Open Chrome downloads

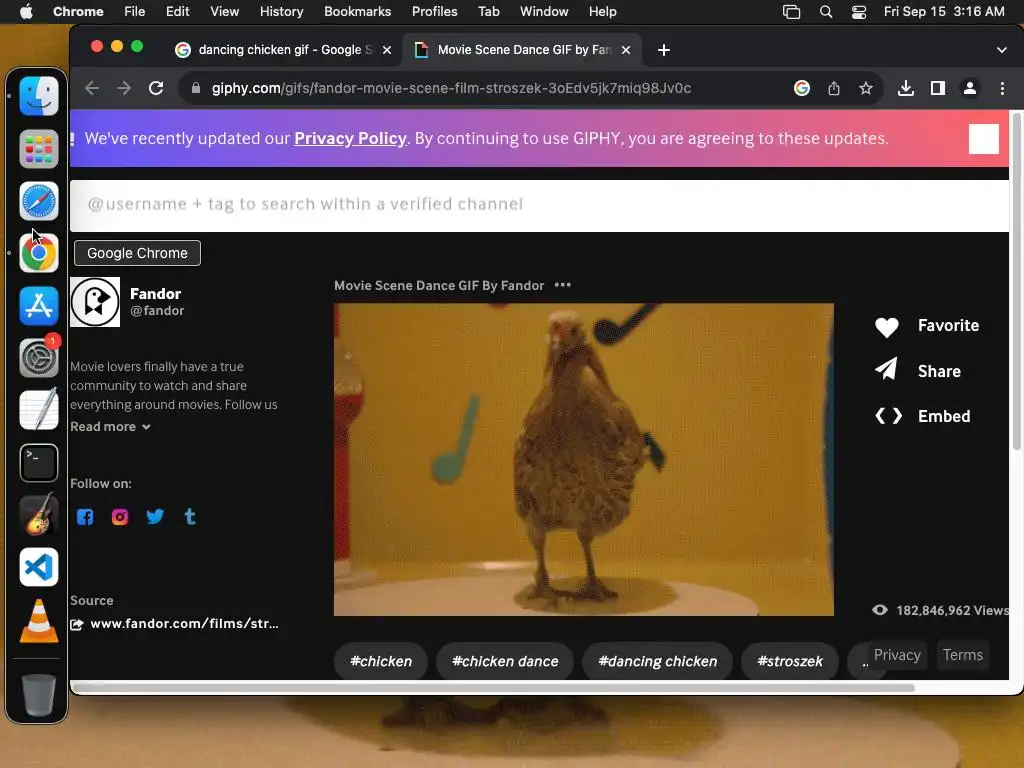point(905,88)
